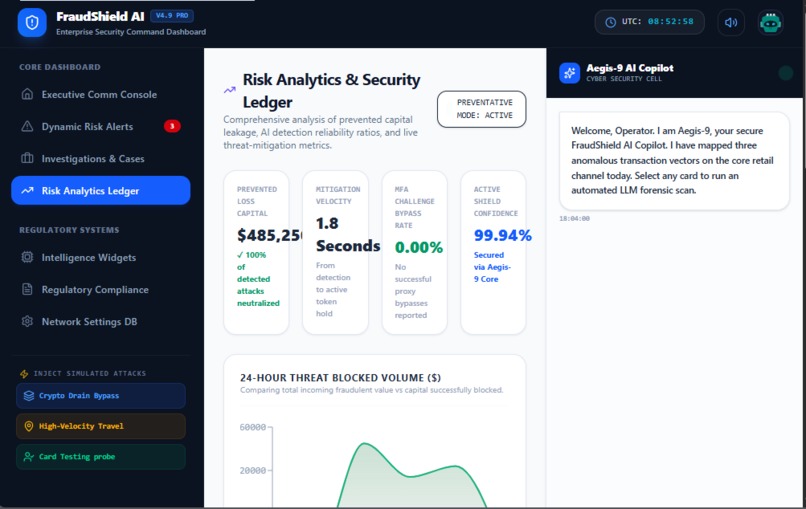The width and height of the screenshot is (806, 509).
Task: Click the $485,25 prevented loss value
Action: [269, 235]
